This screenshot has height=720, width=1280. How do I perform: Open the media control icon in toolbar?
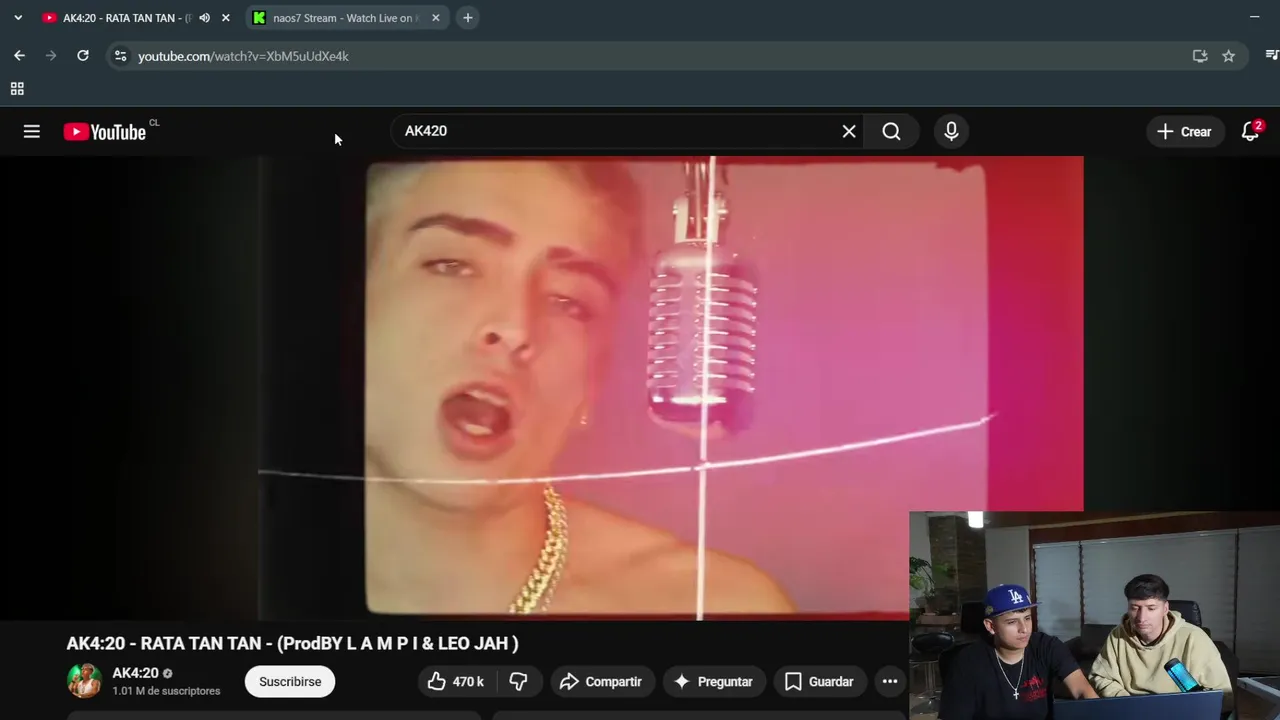[x=1271, y=56]
